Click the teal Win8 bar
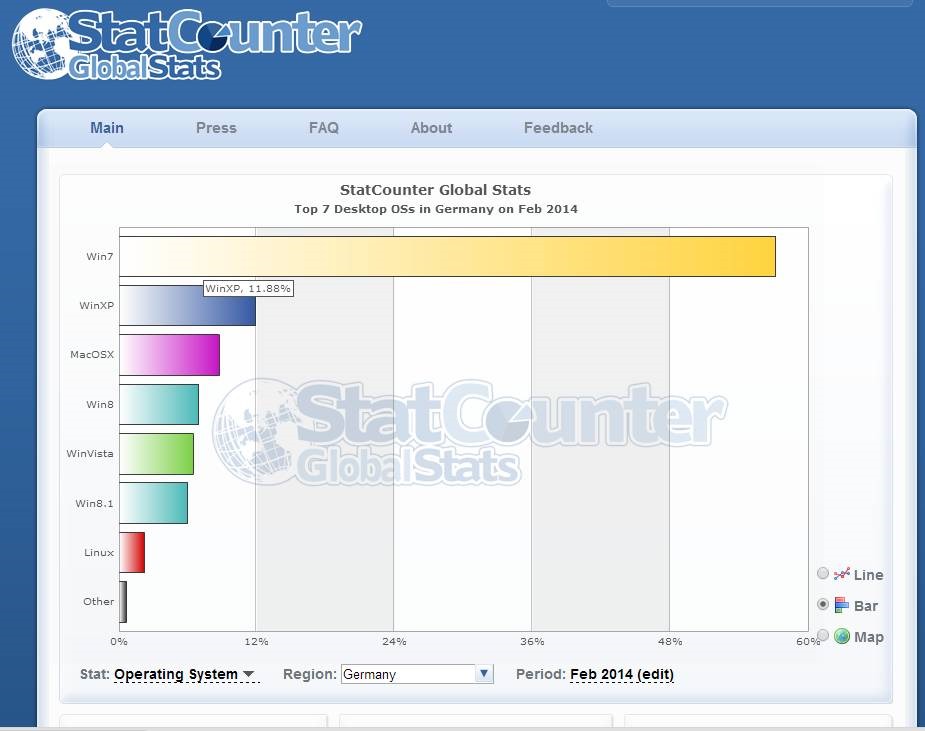925x731 pixels. [159, 404]
